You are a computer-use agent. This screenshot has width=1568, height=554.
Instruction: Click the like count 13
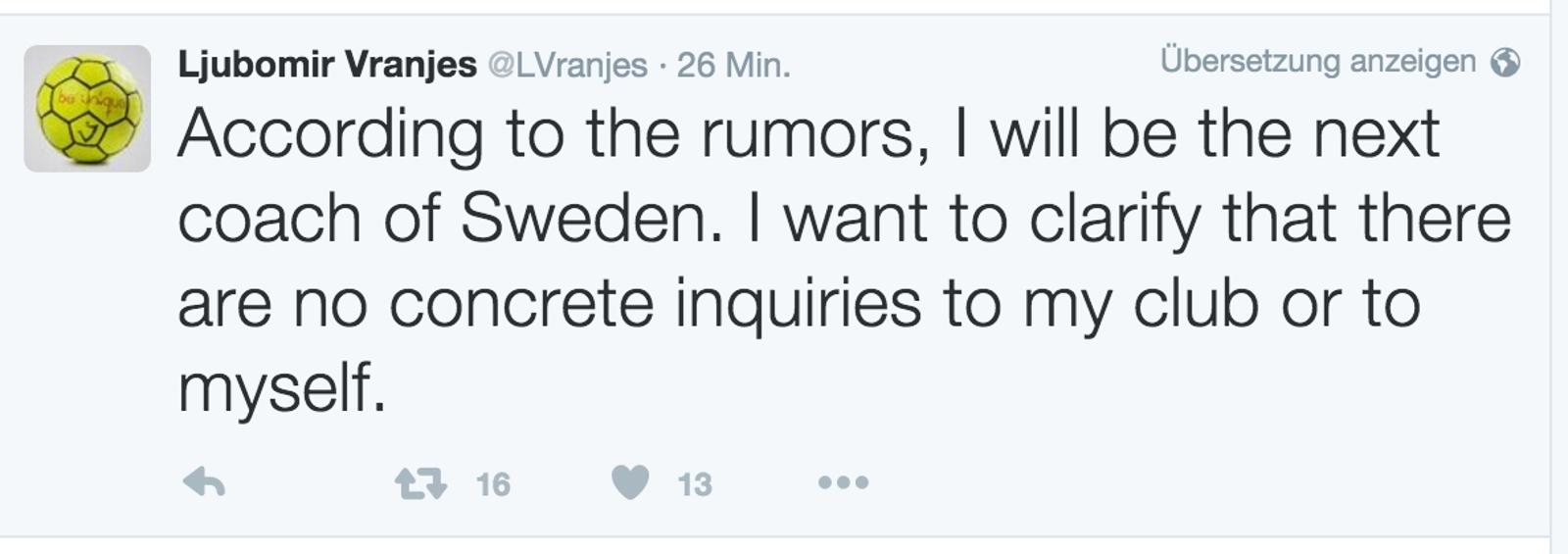click(695, 484)
